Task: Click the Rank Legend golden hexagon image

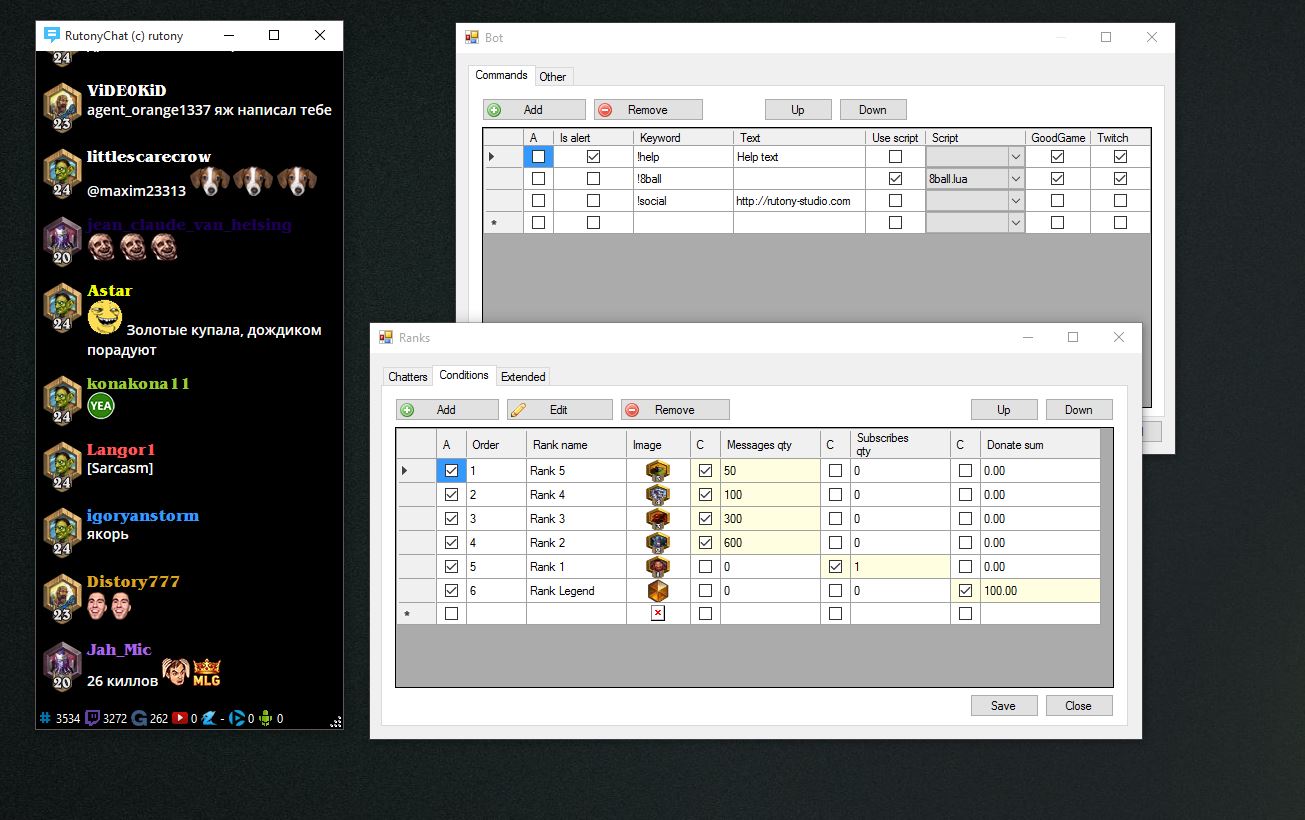Action: click(x=657, y=590)
